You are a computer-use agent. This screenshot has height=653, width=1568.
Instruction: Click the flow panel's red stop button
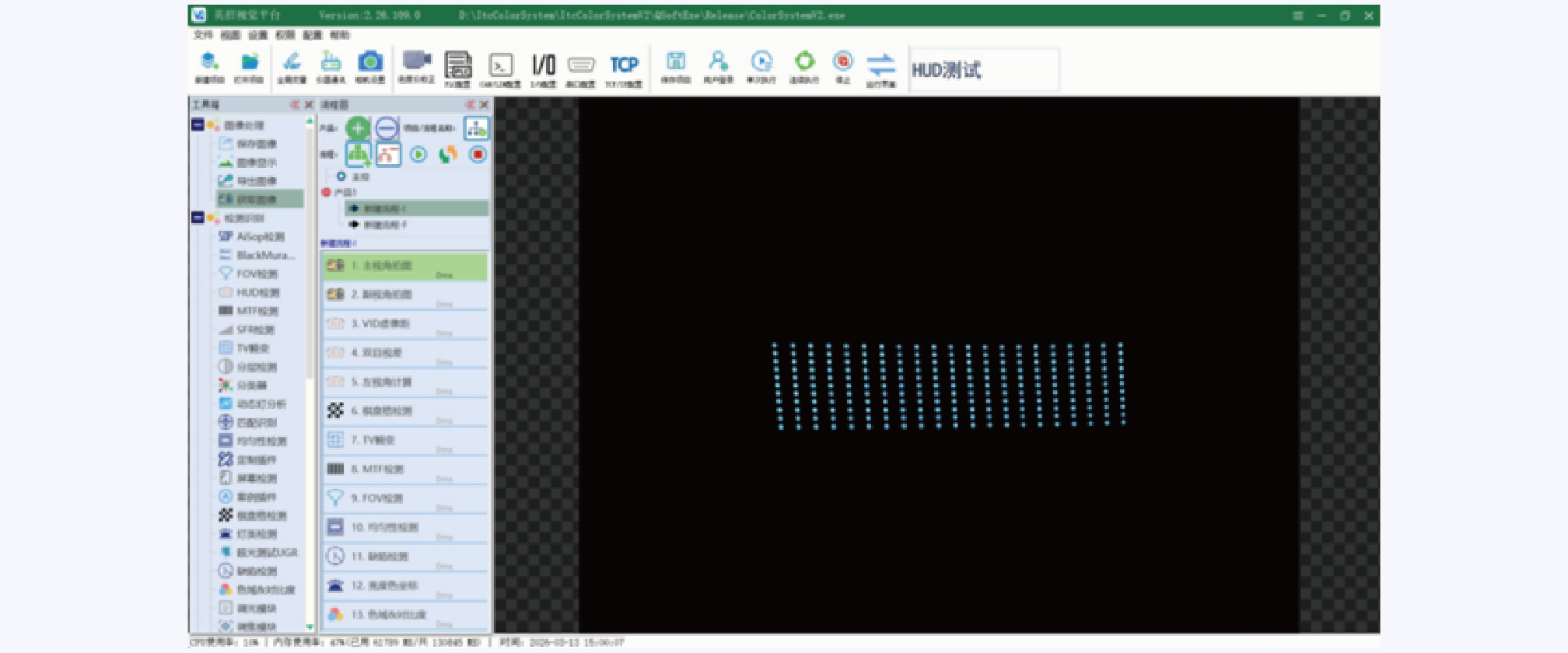478,155
